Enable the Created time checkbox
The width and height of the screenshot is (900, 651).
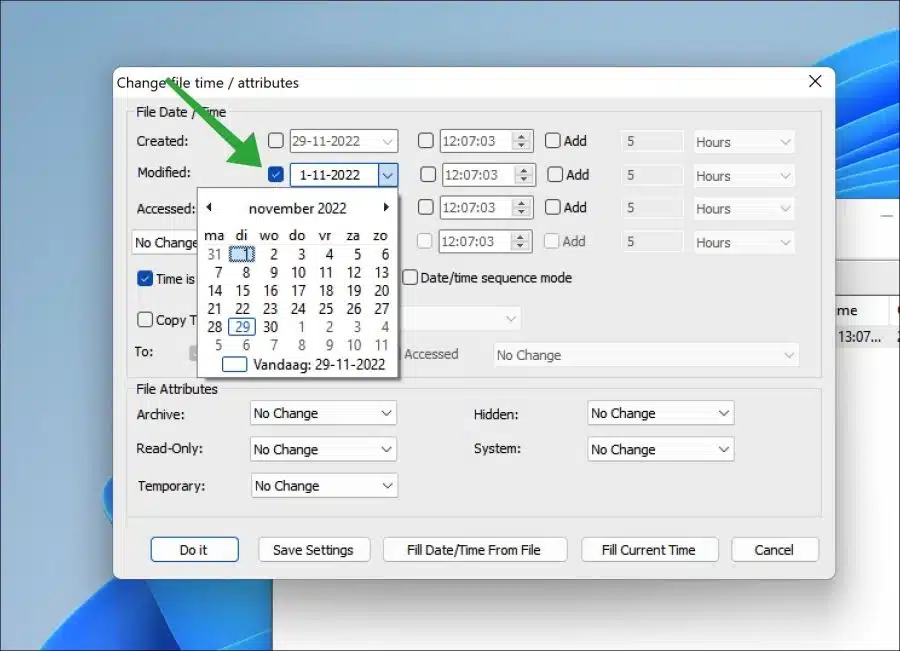tap(425, 141)
